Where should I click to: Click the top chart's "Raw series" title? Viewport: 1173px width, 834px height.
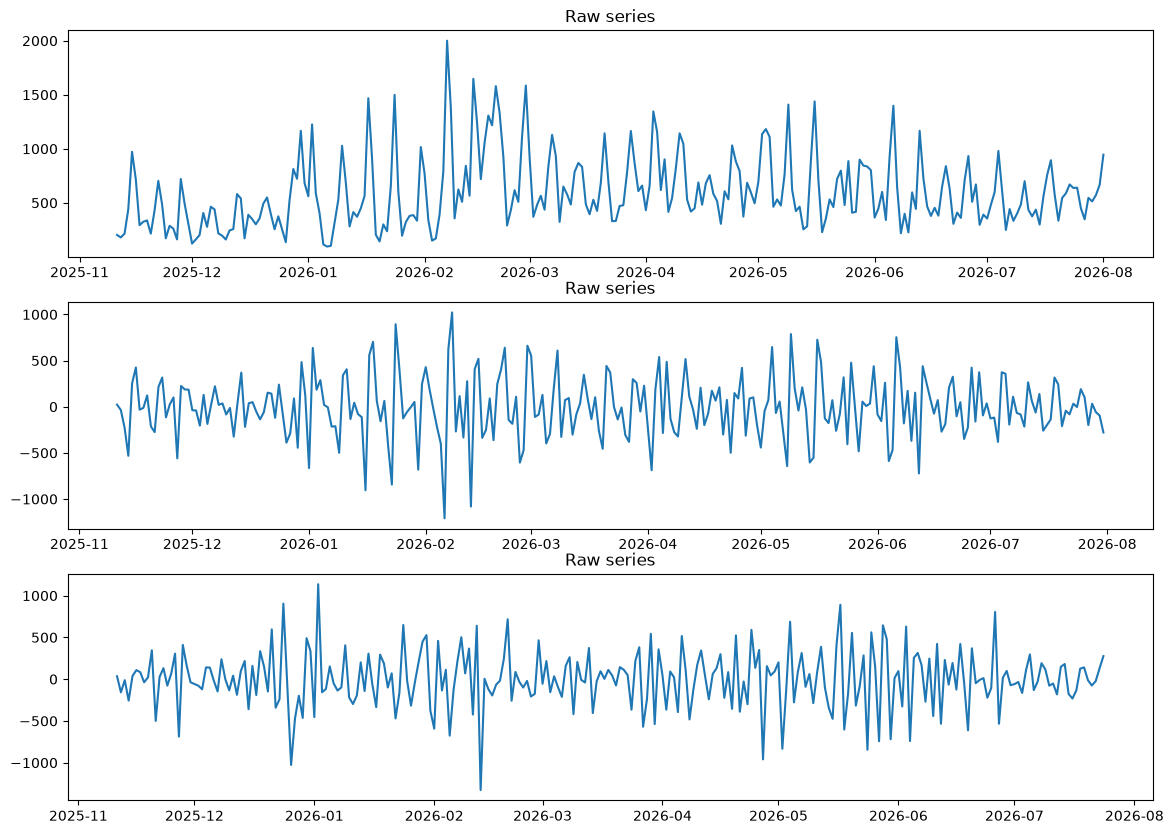[x=610, y=16]
